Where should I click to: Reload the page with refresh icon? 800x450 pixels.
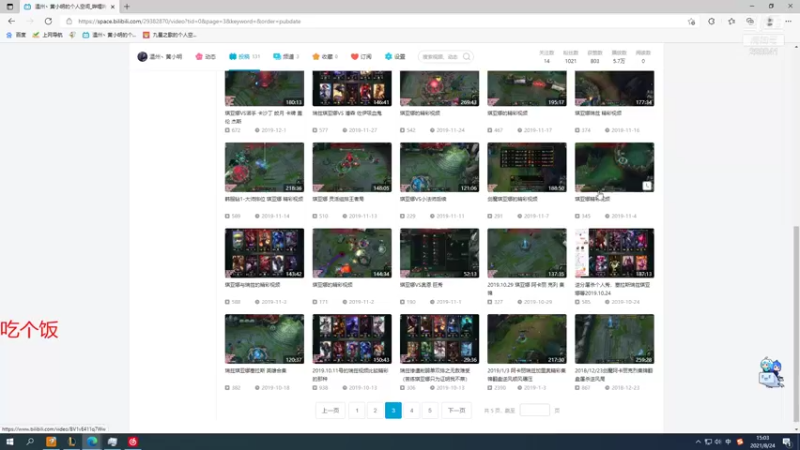tap(48, 21)
